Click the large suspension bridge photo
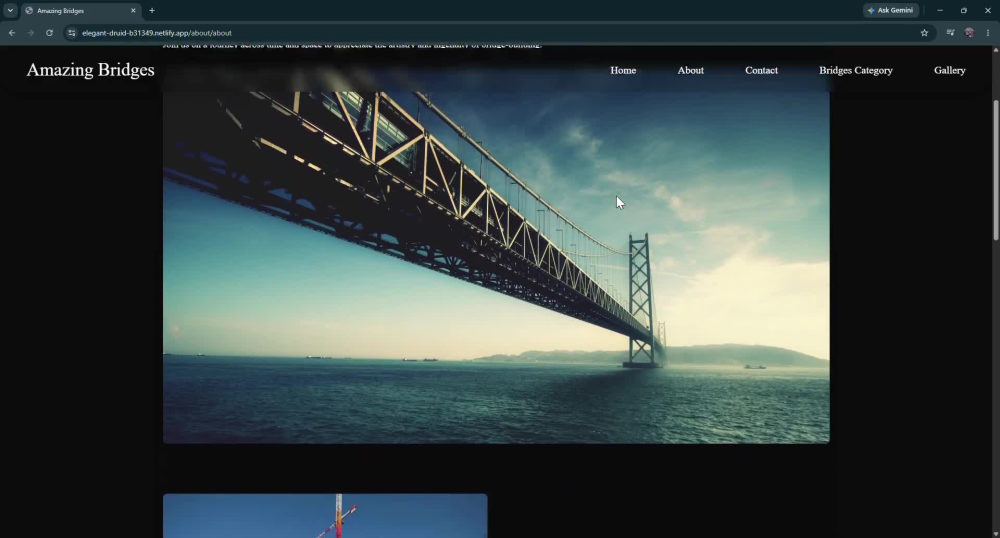Image resolution: width=1000 pixels, height=538 pixels. (x=496, y=267)
